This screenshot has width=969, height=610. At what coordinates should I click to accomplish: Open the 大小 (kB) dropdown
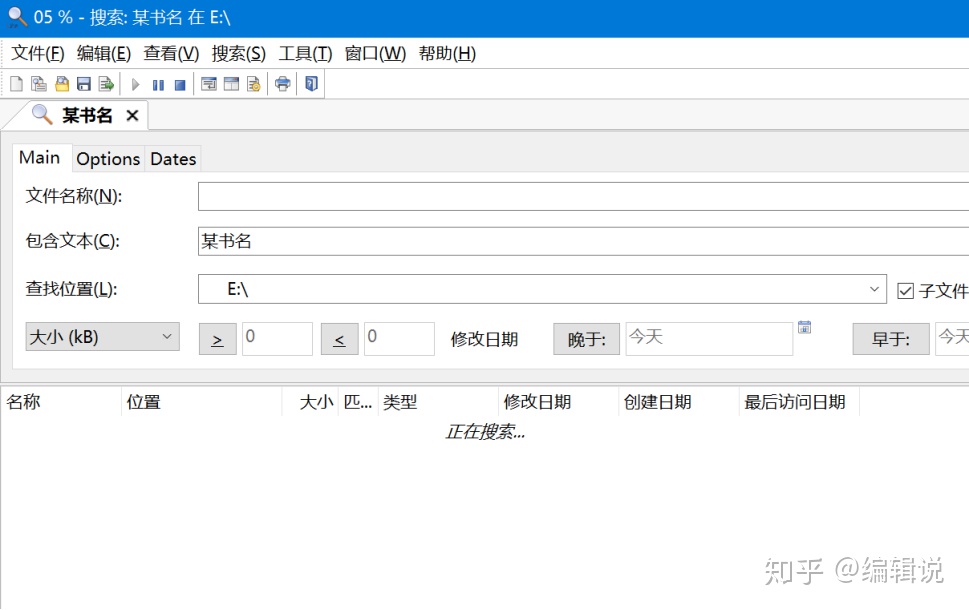pos(103,337)
